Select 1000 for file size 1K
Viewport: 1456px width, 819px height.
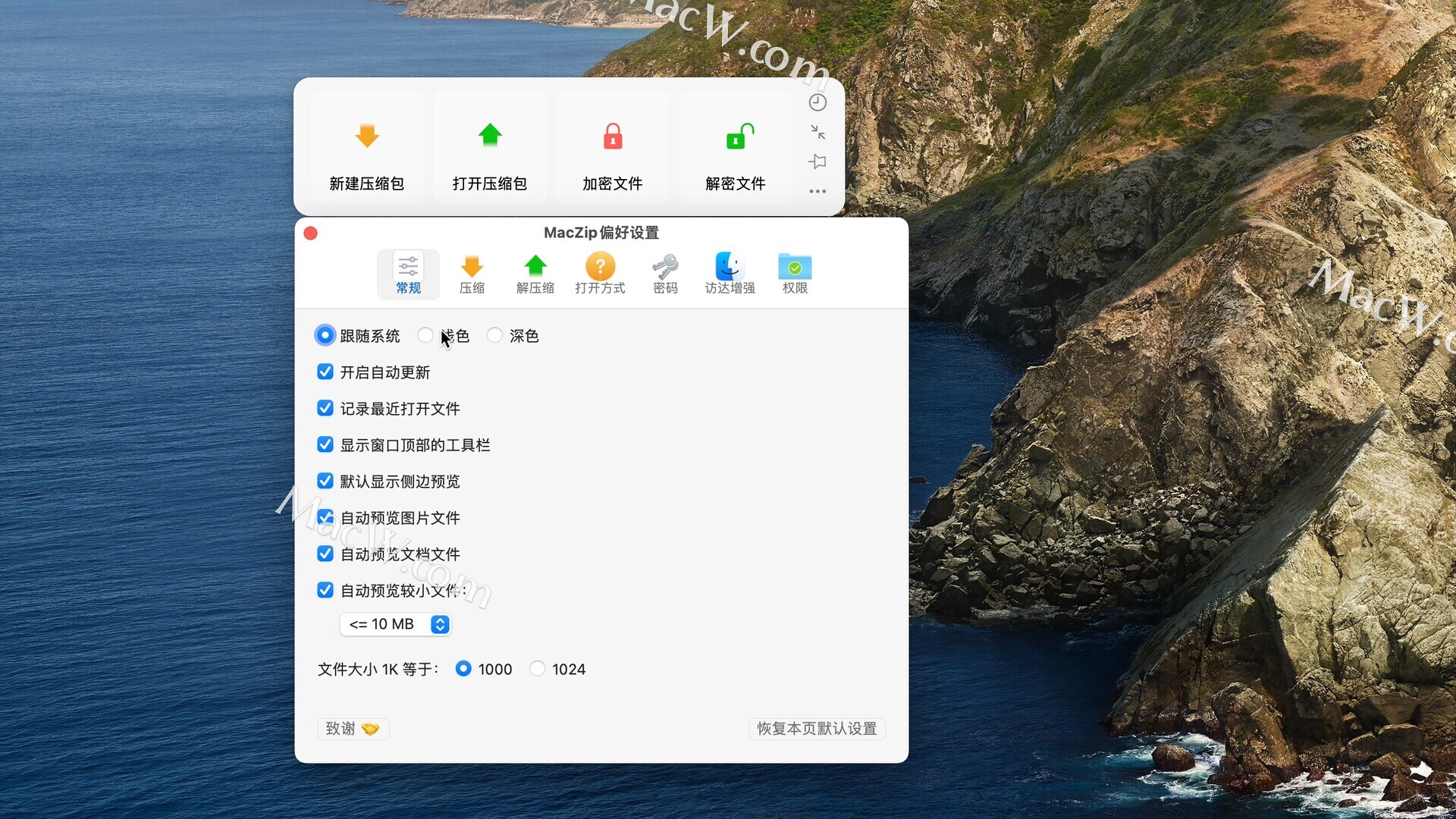point(463,669)
